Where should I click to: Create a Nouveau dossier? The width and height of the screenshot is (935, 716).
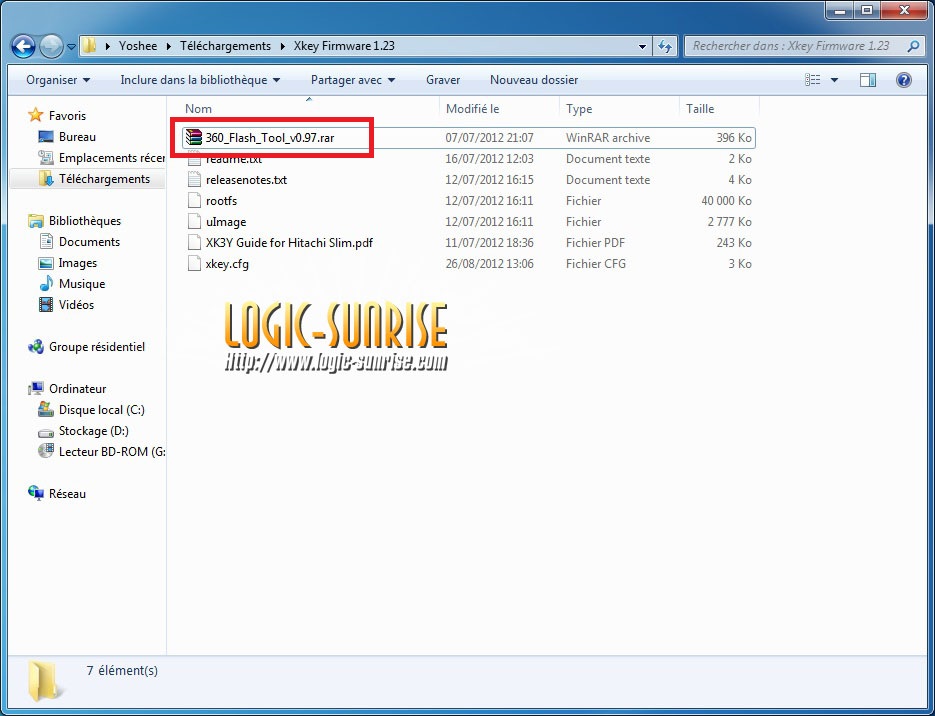pyautogui.click(x=534, y=80)
